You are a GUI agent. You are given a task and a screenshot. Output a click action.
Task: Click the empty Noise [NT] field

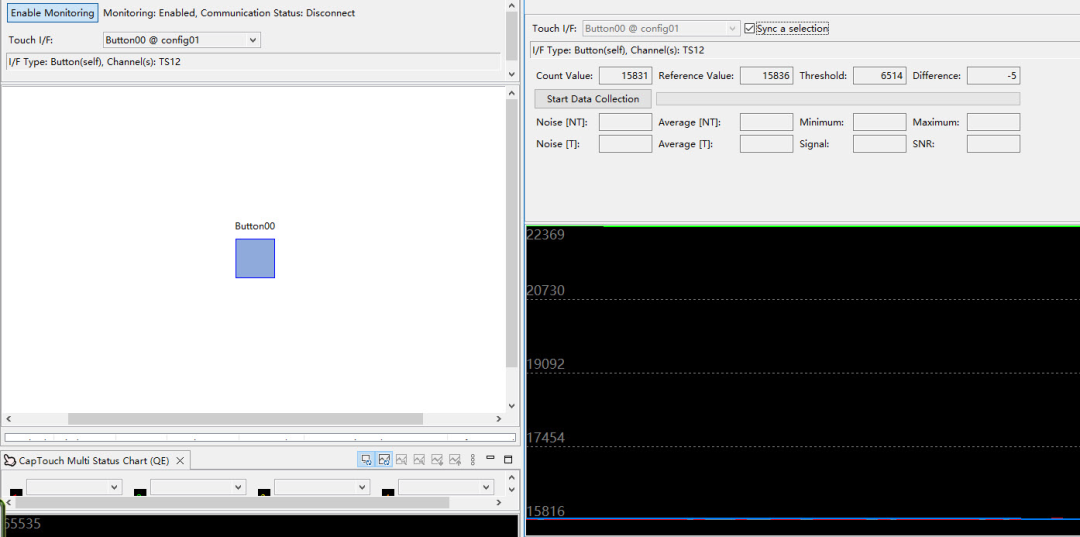click(x=625, y=123)
